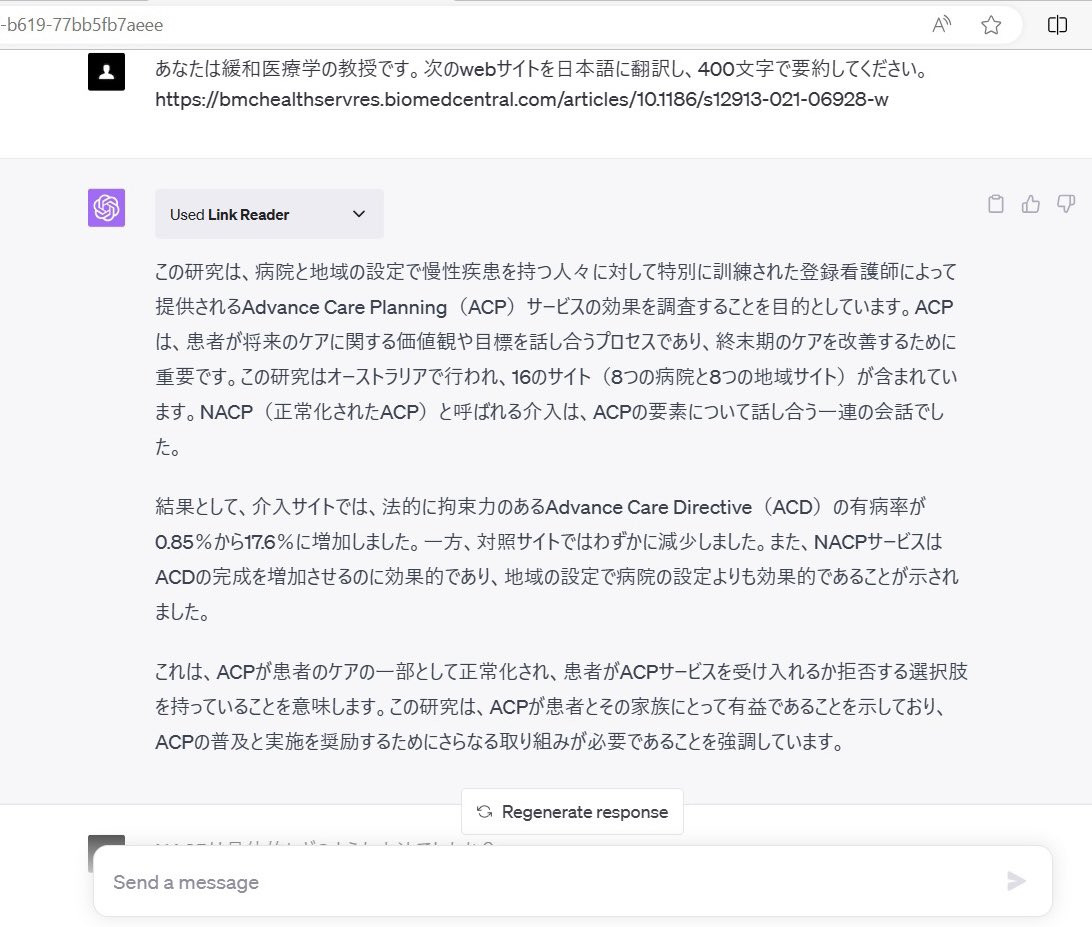Click the Regenerate response button
The image size is (1092, 927).
pyautogui.click(x=572, y=811)
